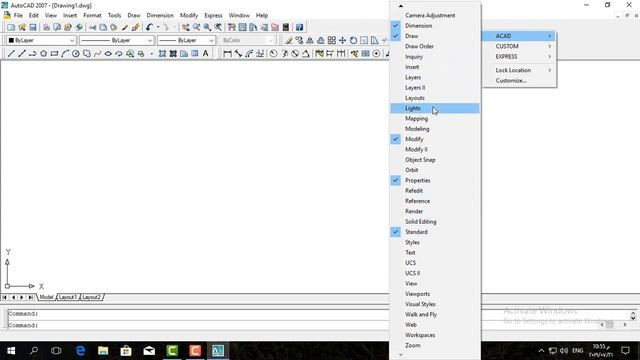Choose Viewports from the toolbar list

(435, 294)
